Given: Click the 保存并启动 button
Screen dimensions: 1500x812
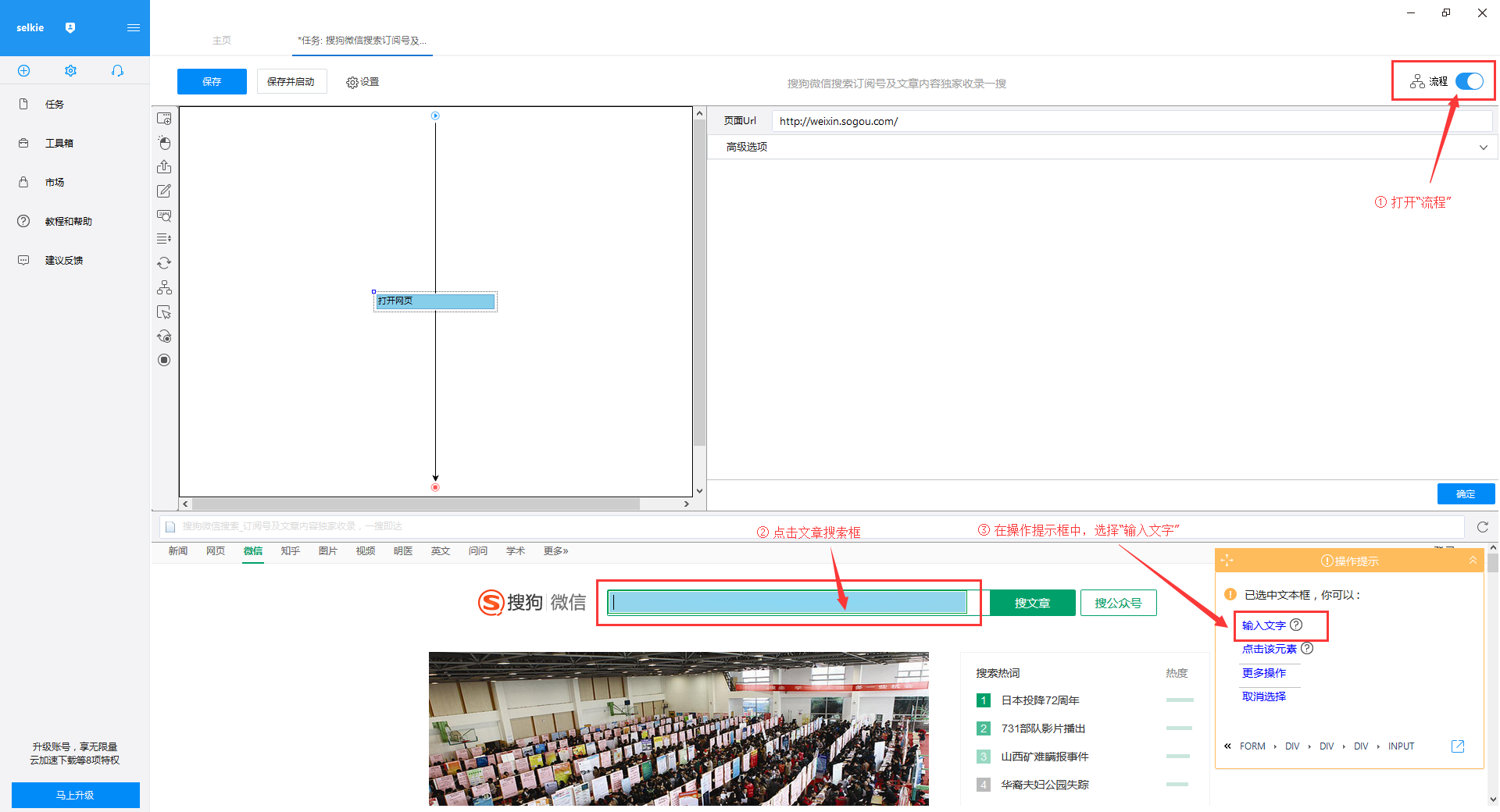Looking at the screenshot, I should click(x=291, y=82).
